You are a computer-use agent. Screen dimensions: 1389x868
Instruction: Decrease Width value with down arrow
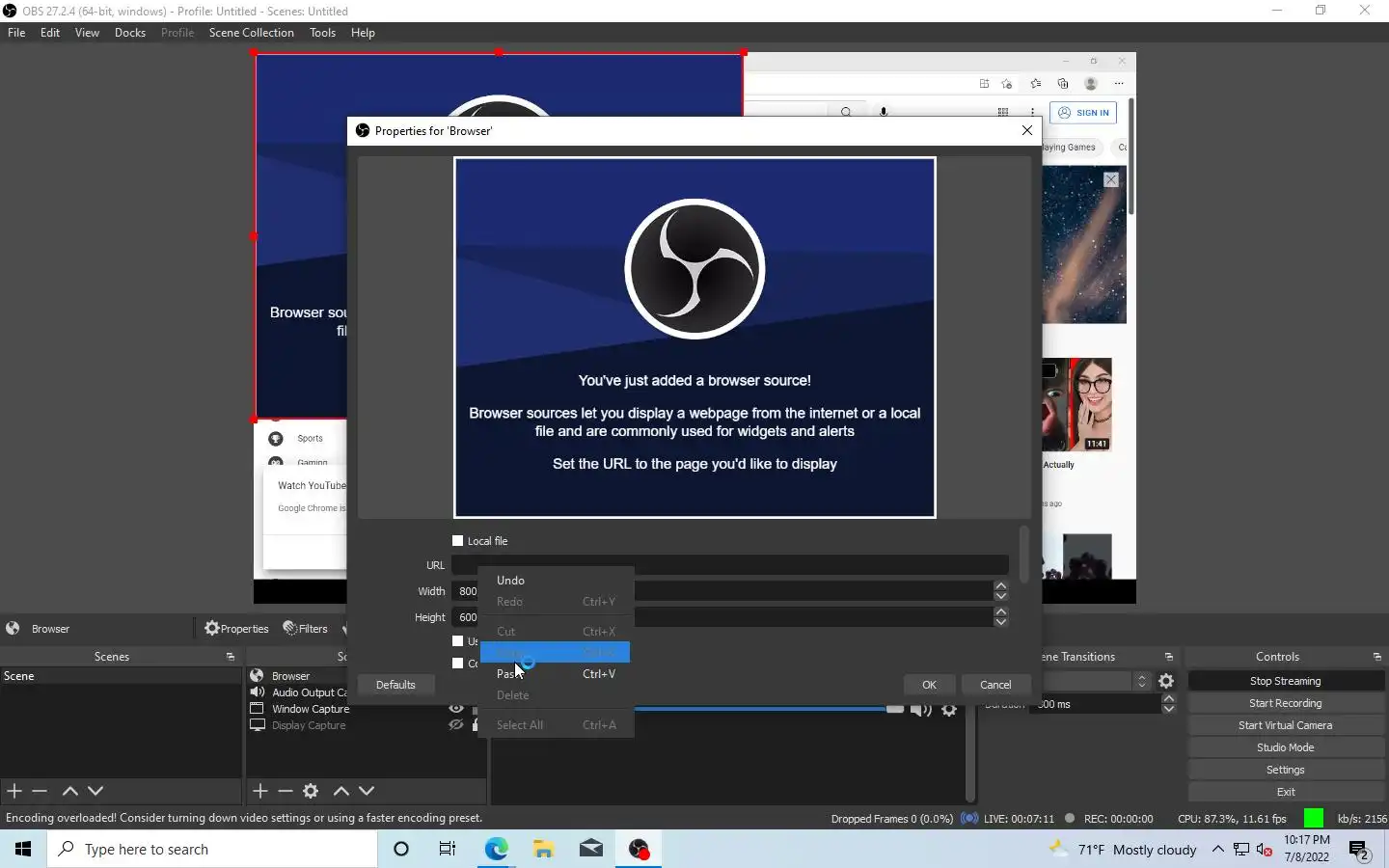coord(1000,596)
